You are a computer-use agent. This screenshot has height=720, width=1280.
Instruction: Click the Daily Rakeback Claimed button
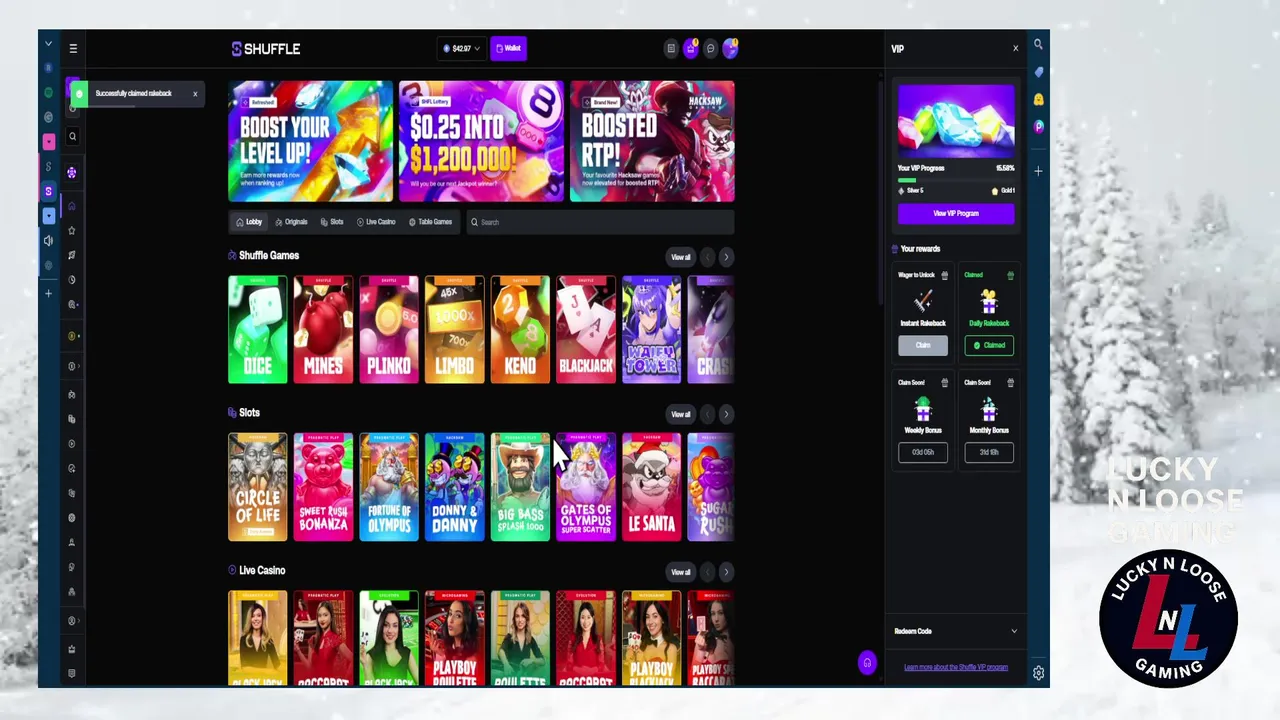[989, 345]
